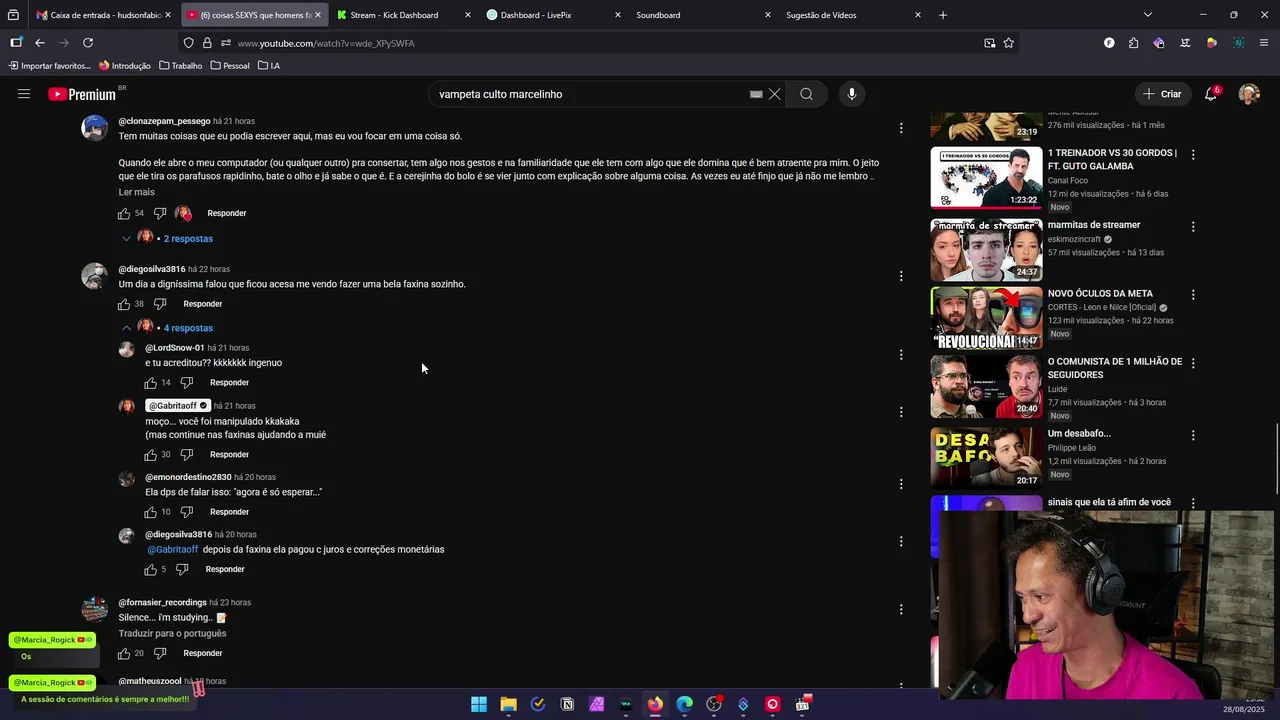The image size is (1280, 720).
Task: Click the search field with vampeta culto marcelinho
Action: pyautogui.click(x=590, y=94)
